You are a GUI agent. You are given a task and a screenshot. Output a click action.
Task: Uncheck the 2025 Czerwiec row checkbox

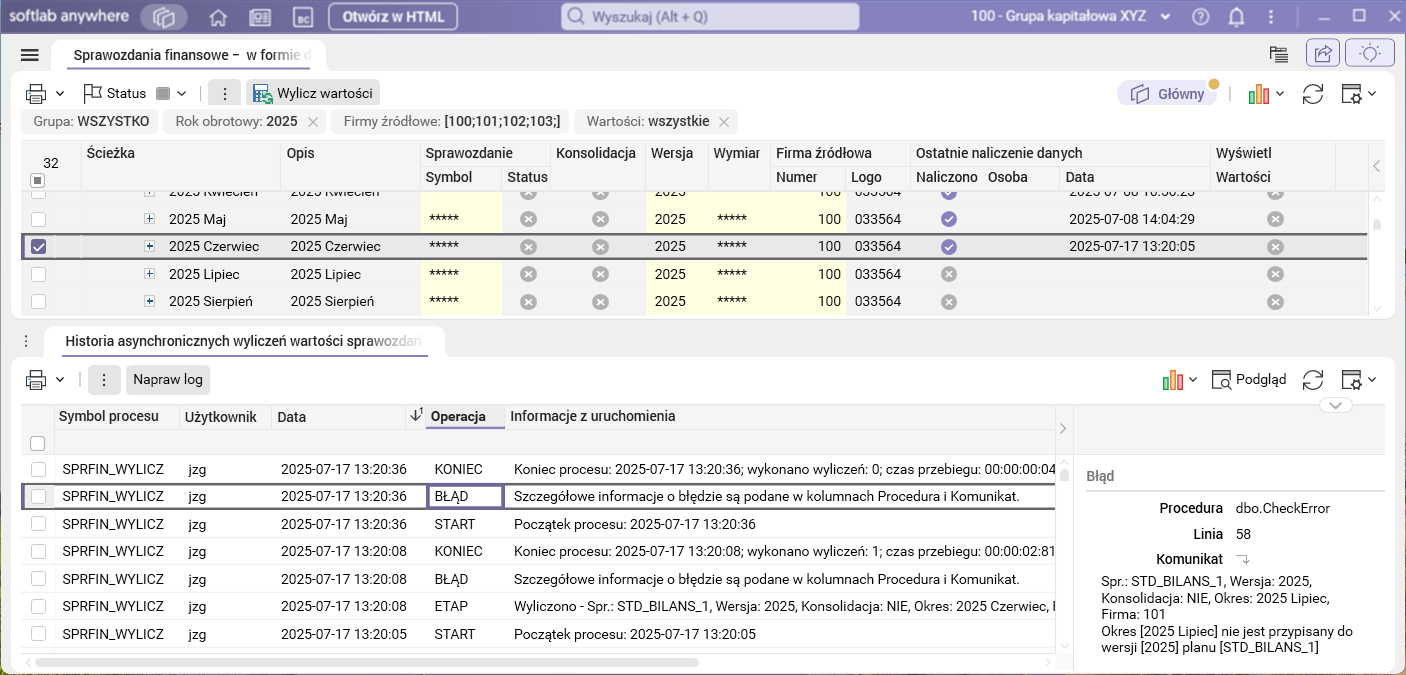[38, 247]
